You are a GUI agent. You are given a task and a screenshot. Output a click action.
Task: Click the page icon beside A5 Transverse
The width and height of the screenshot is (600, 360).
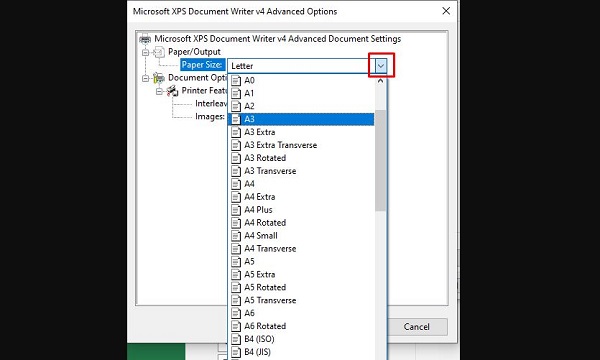(x=236, y=300)
